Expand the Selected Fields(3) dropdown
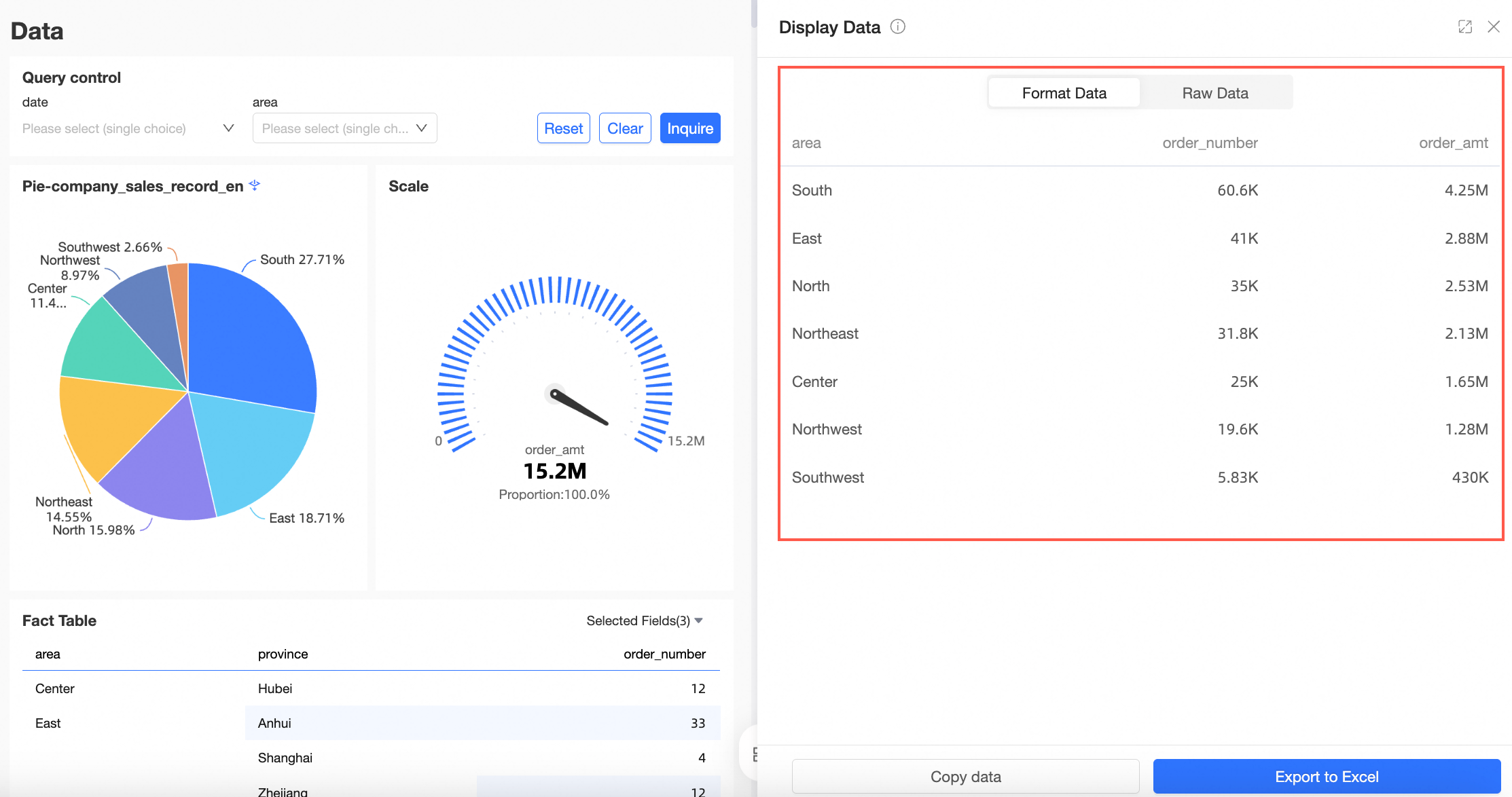This screenshot has height=797, width=1512. [645, 620]
